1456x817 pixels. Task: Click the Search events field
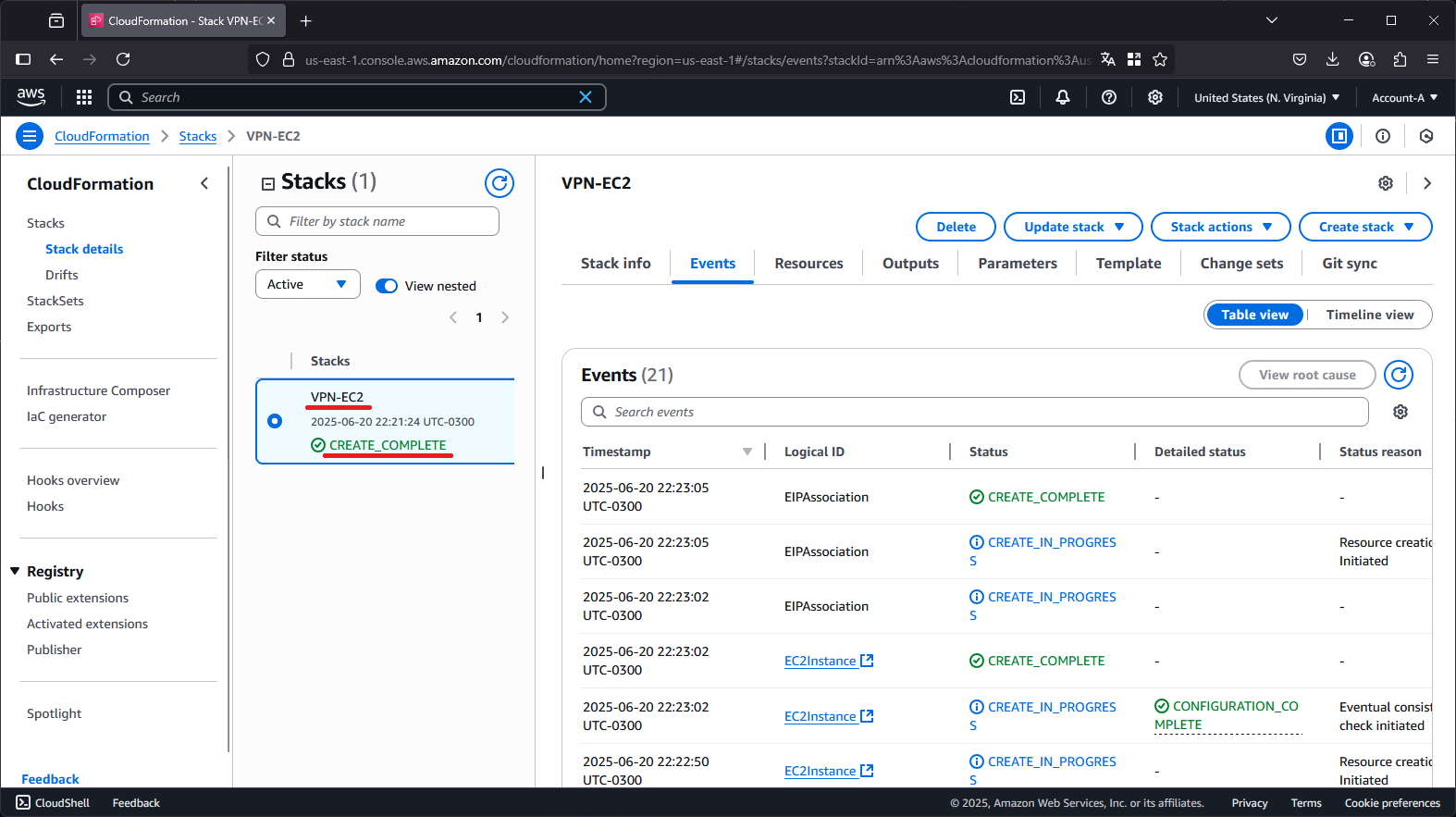point(975,412)
